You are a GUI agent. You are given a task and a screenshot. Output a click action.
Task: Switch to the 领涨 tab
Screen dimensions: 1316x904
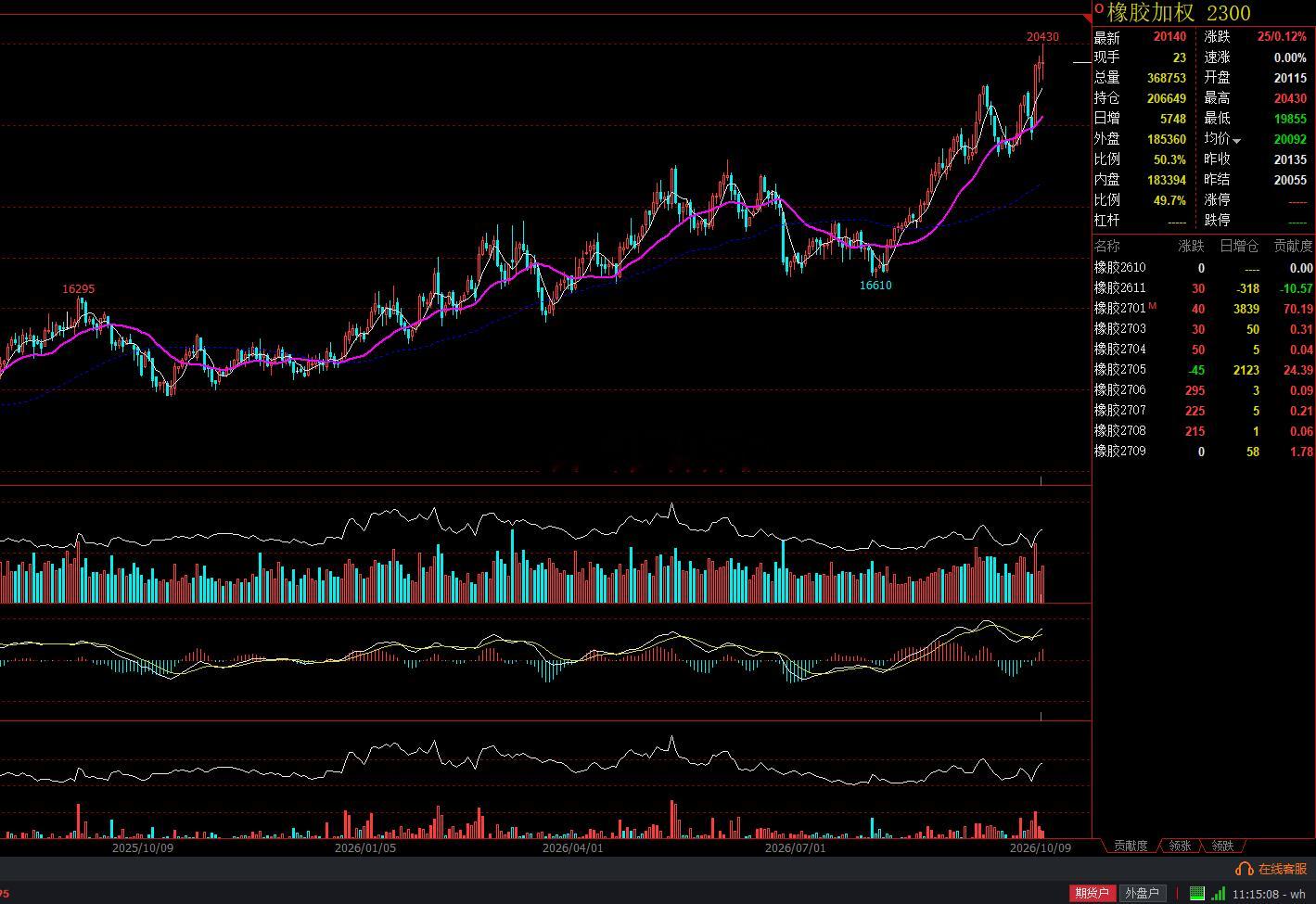pyautogui.click(x=1180, y=846)
